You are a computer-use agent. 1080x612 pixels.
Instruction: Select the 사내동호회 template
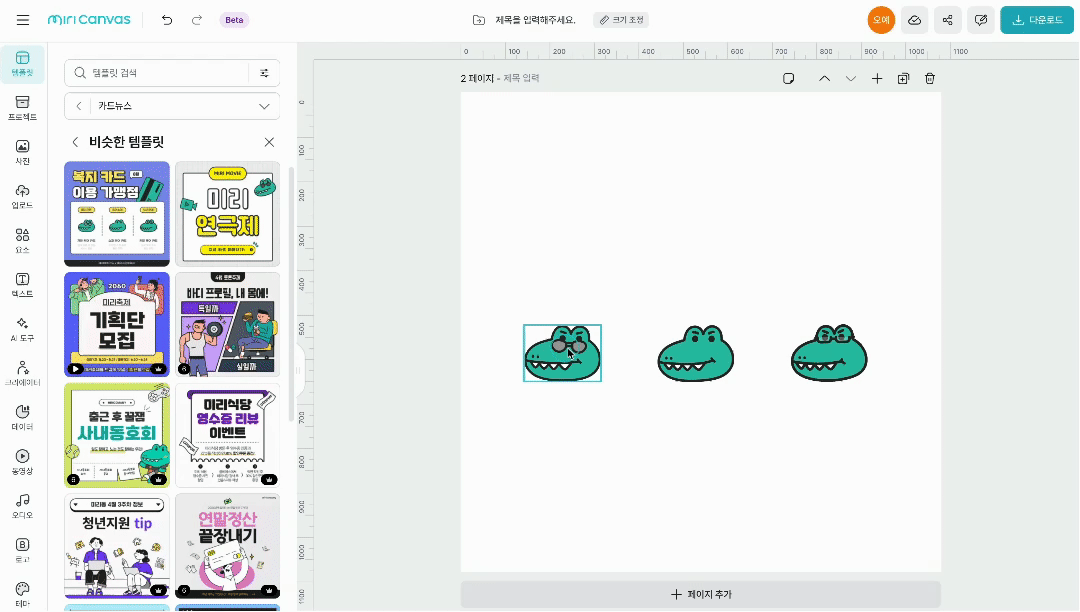[116, 435]
